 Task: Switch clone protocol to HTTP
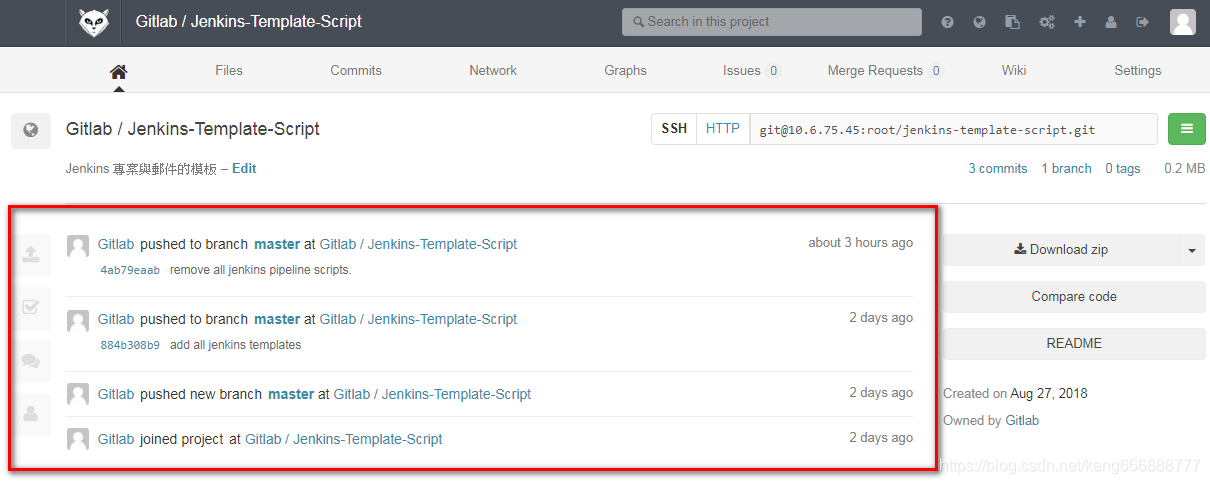point(723,129)
